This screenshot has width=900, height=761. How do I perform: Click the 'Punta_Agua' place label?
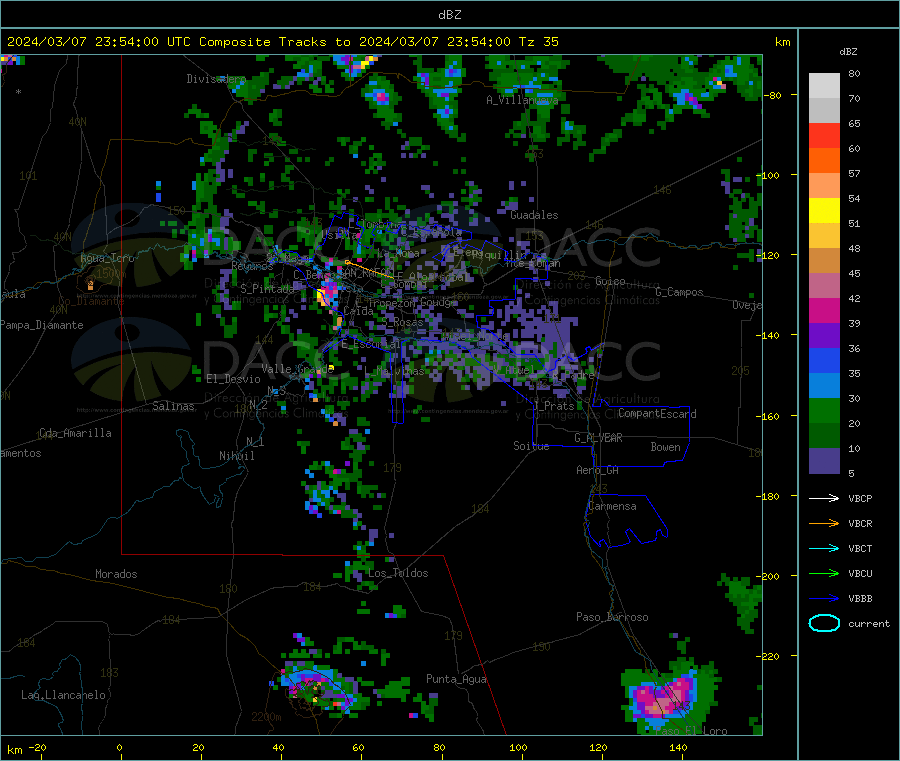456,680
